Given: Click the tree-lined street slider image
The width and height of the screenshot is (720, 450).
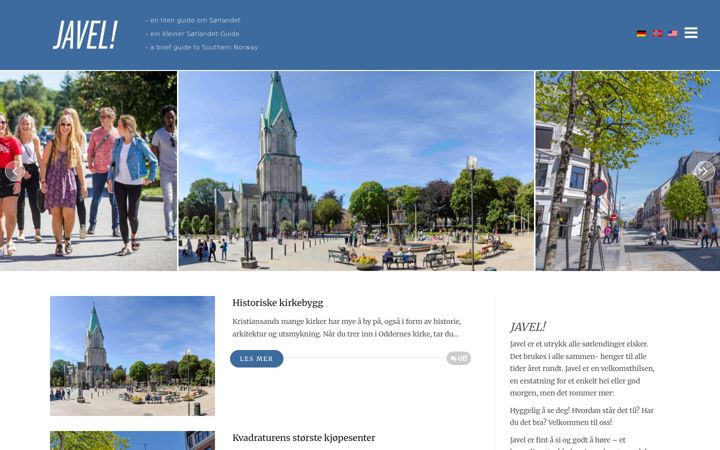Looking at the screenshot, I should tap(628, 171).
